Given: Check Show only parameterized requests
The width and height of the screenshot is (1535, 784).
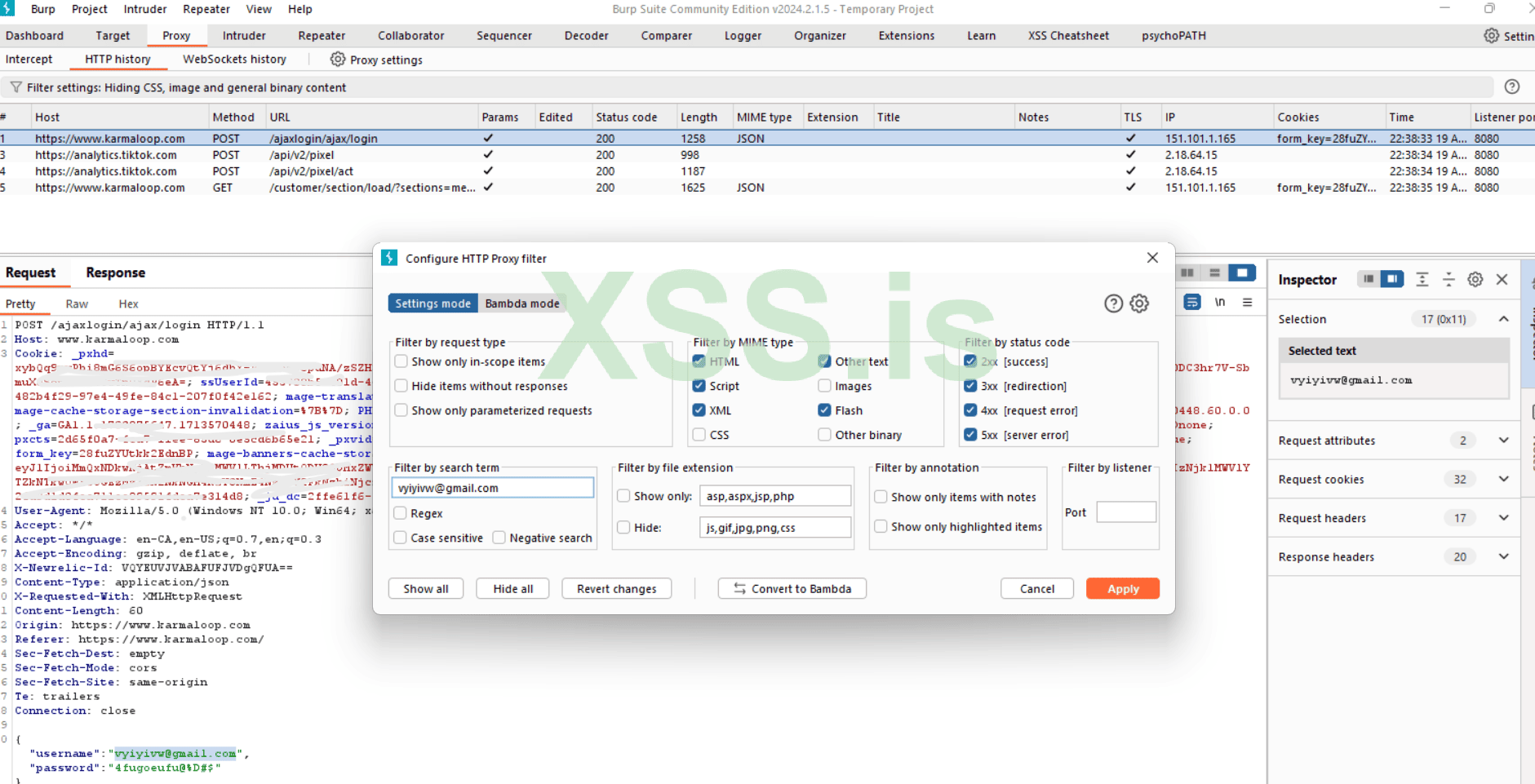Looking at the screenshot, I should click(x=401, y=410).
